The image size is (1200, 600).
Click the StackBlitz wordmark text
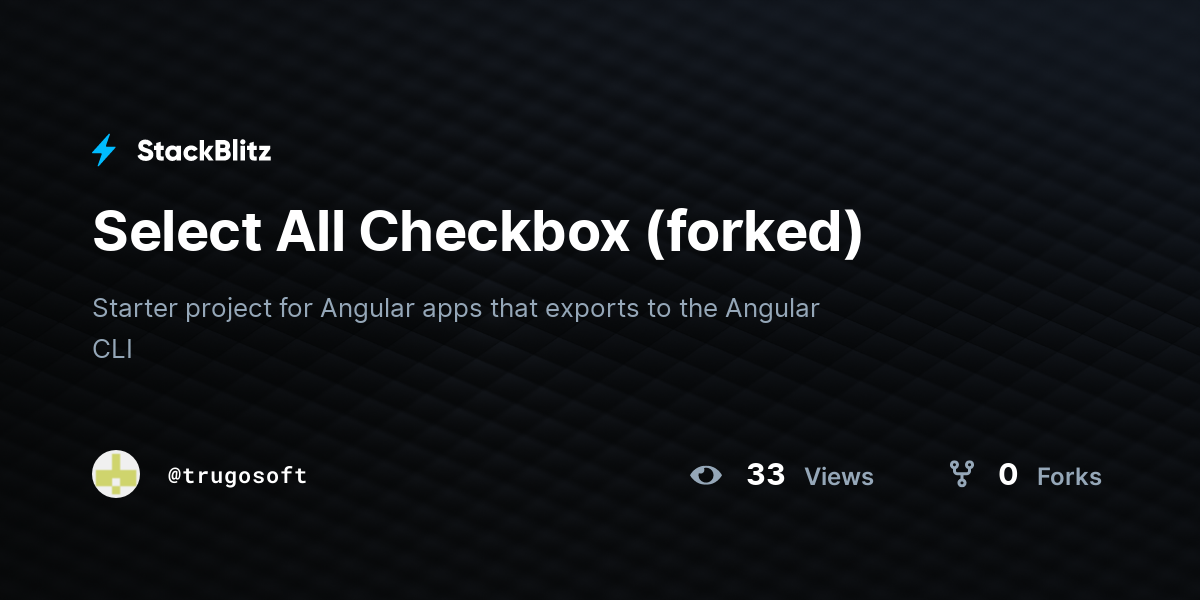pos(204,151)
